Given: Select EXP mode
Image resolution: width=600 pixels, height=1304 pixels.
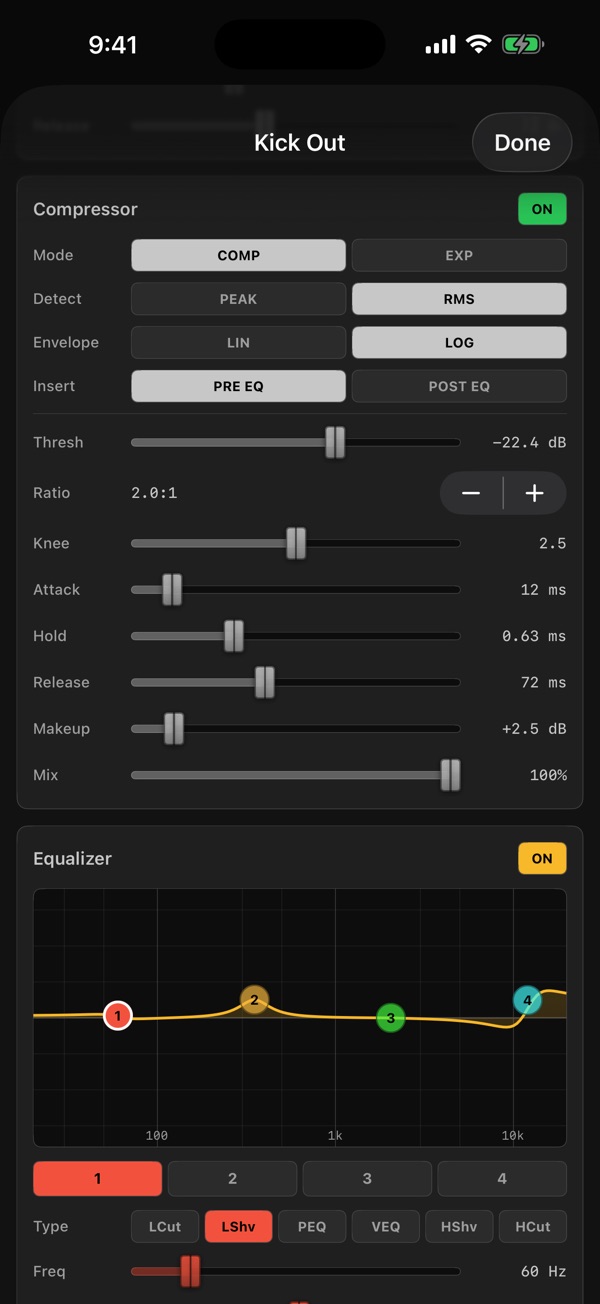Looking at the screenshot, I should [459, 255].
